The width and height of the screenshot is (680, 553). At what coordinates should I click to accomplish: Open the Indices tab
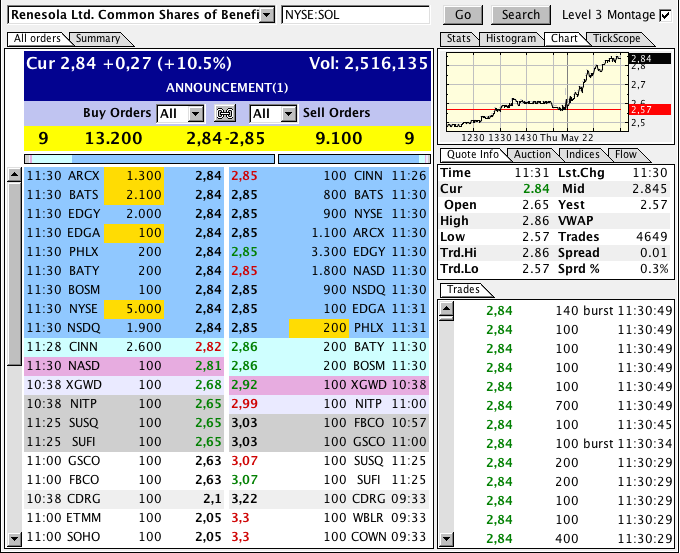click(x=582, y=154)
